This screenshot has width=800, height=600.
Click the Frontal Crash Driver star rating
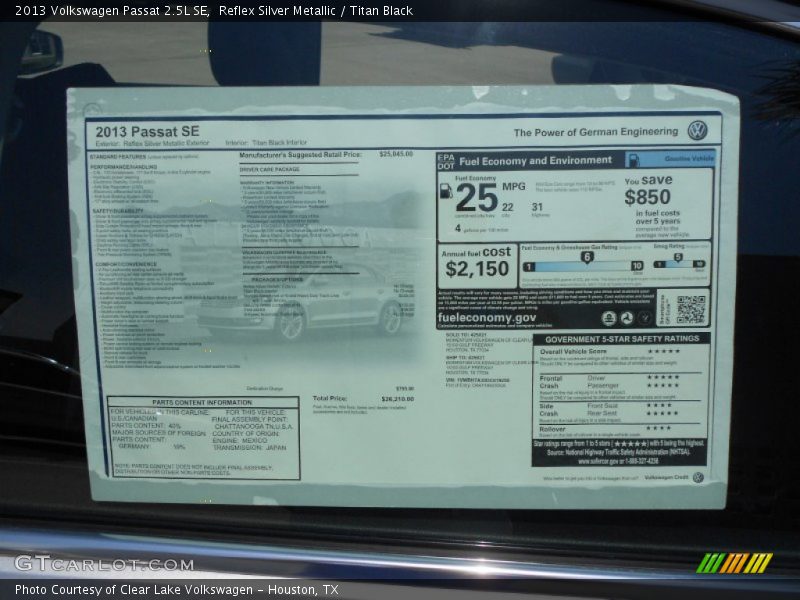(663, 377)
